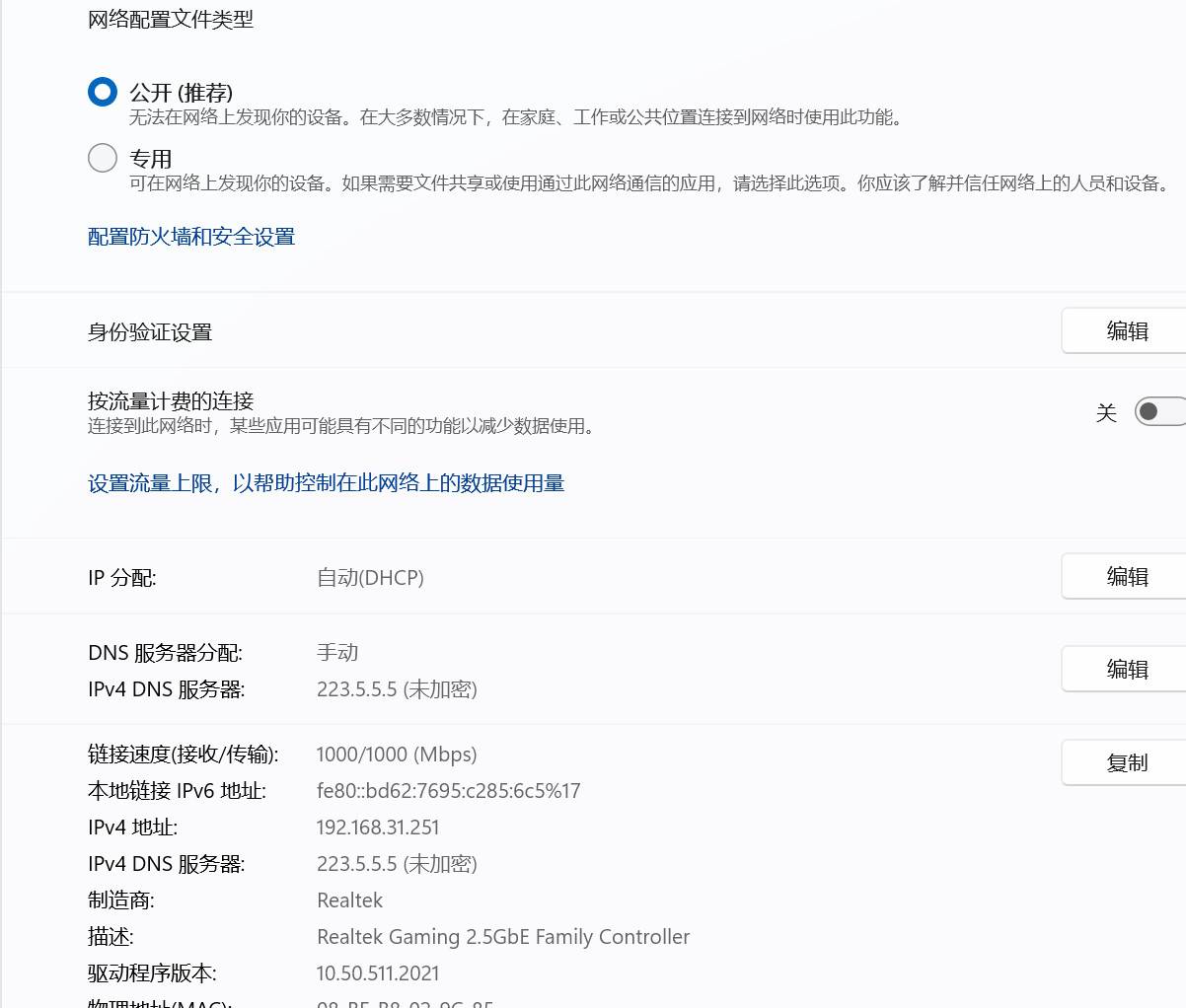Open 配置防火墙和安全设置 link
This screenshot has width=1186, height=1008.
191,237
